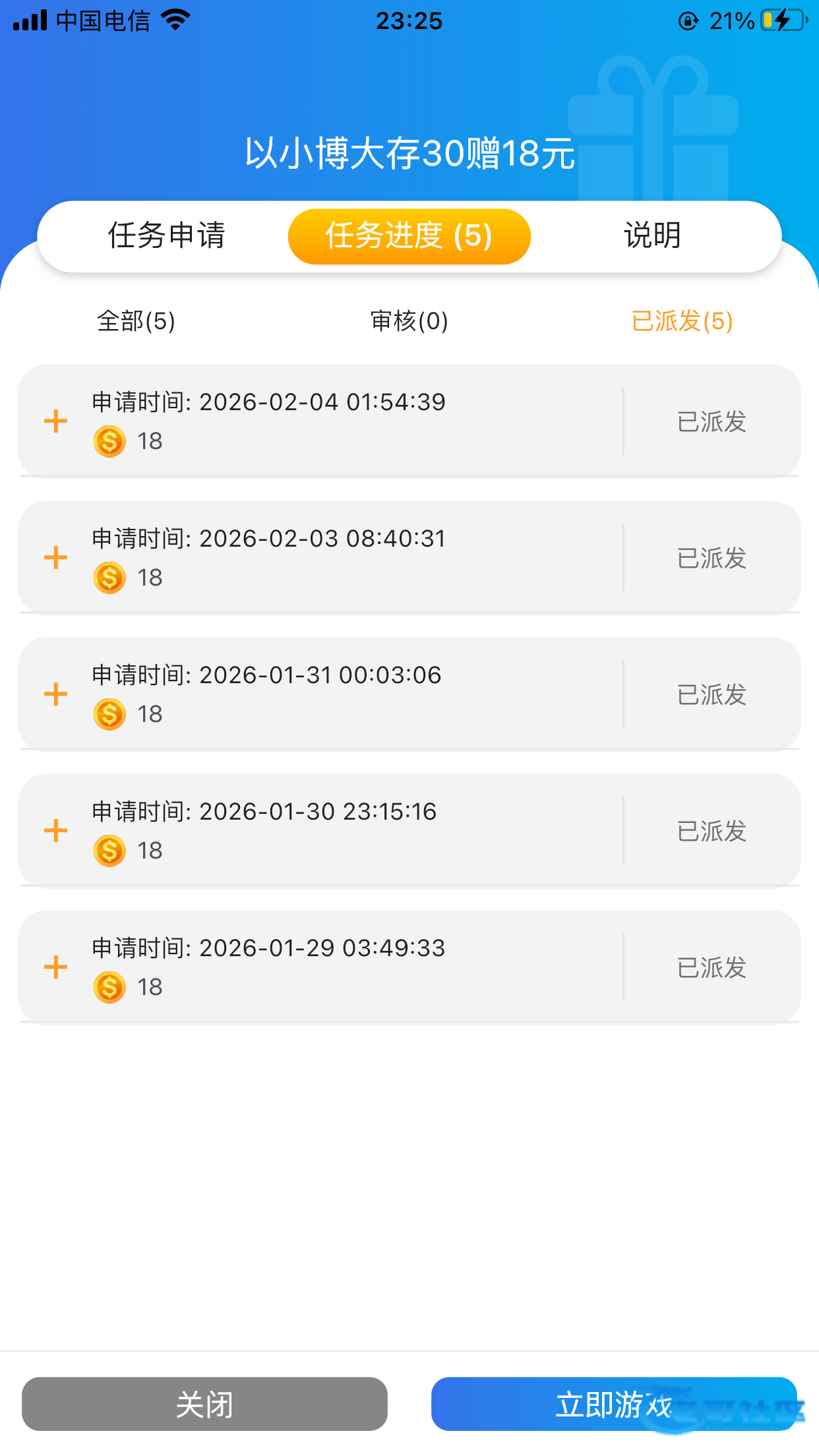The width and height of the screenshot is (819, 1456).
Task: Tap the gold coin icon on the 2026-01-31 record
Action: pyautogui.click(x=109, y=714)
